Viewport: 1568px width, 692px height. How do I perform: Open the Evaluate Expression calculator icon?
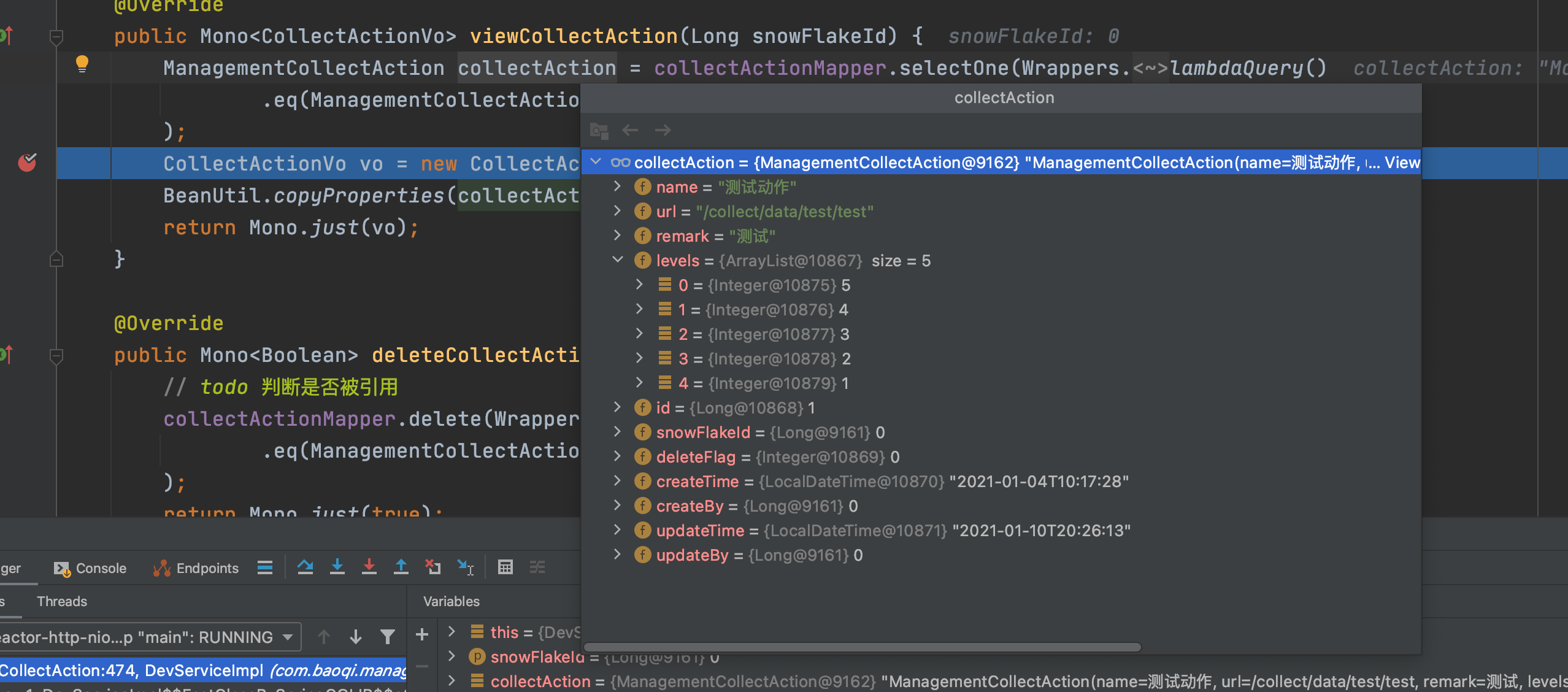[505, 567]
